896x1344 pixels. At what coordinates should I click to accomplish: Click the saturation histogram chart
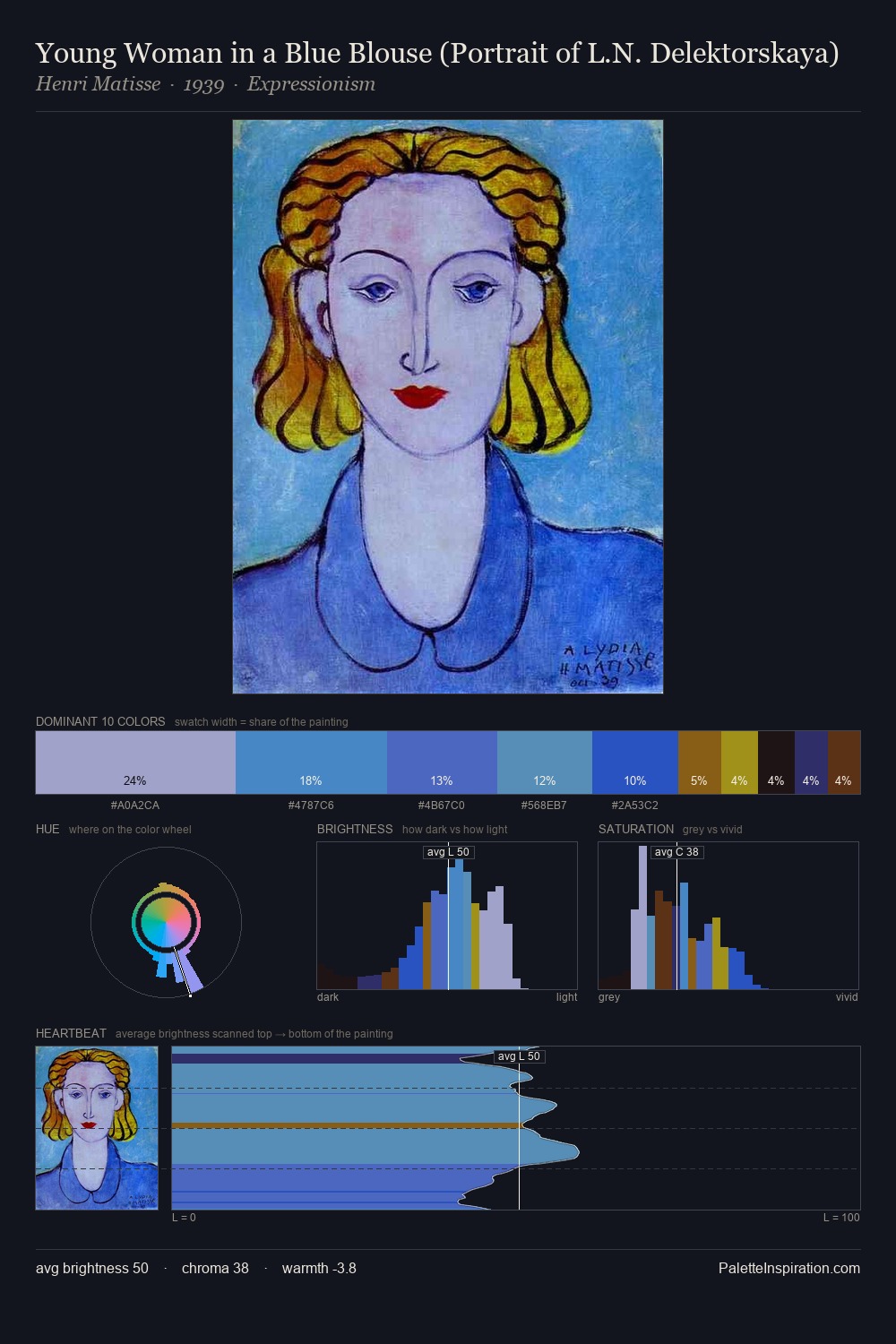click(728, 916)
